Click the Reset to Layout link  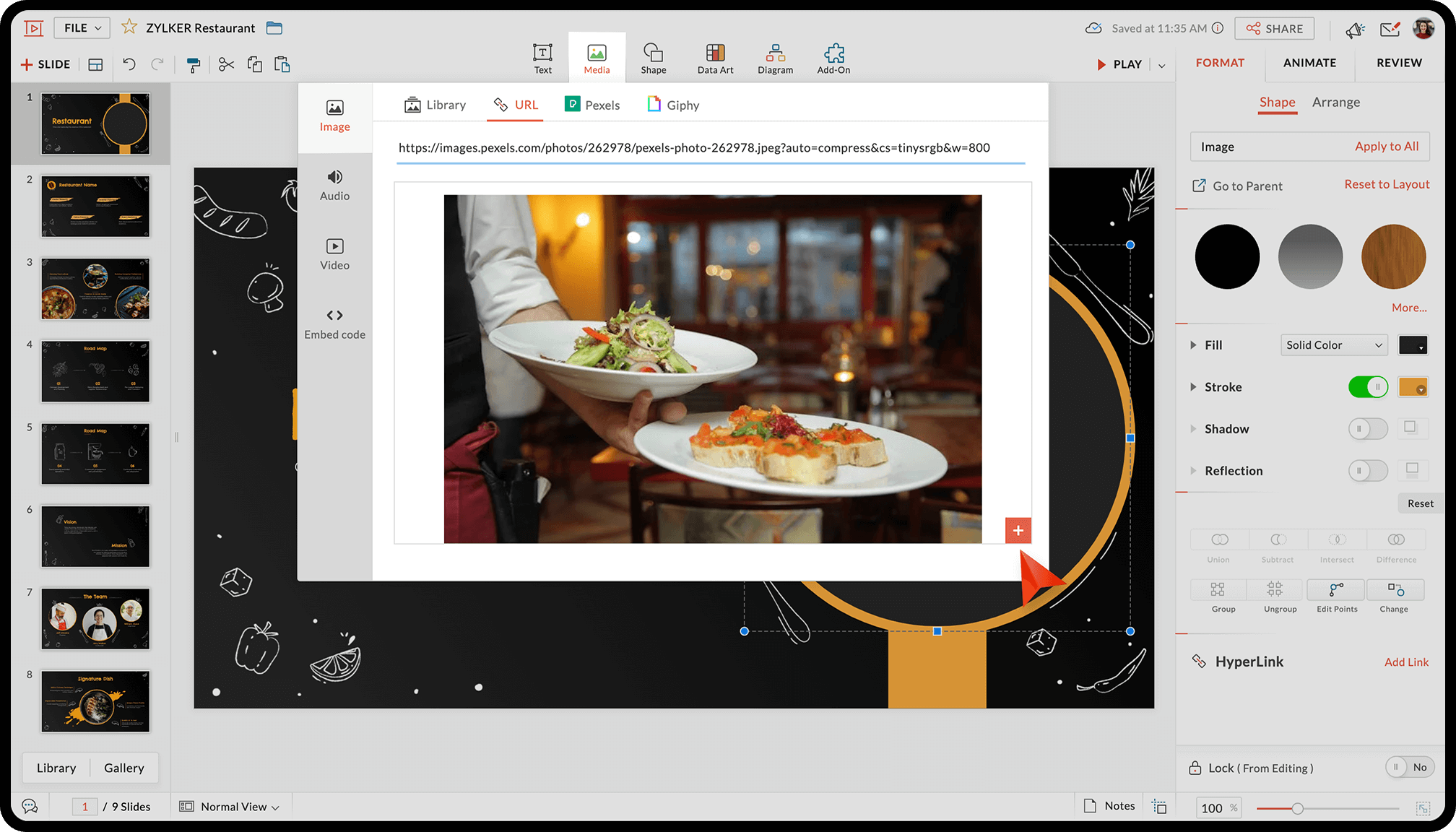(1386, 184)
